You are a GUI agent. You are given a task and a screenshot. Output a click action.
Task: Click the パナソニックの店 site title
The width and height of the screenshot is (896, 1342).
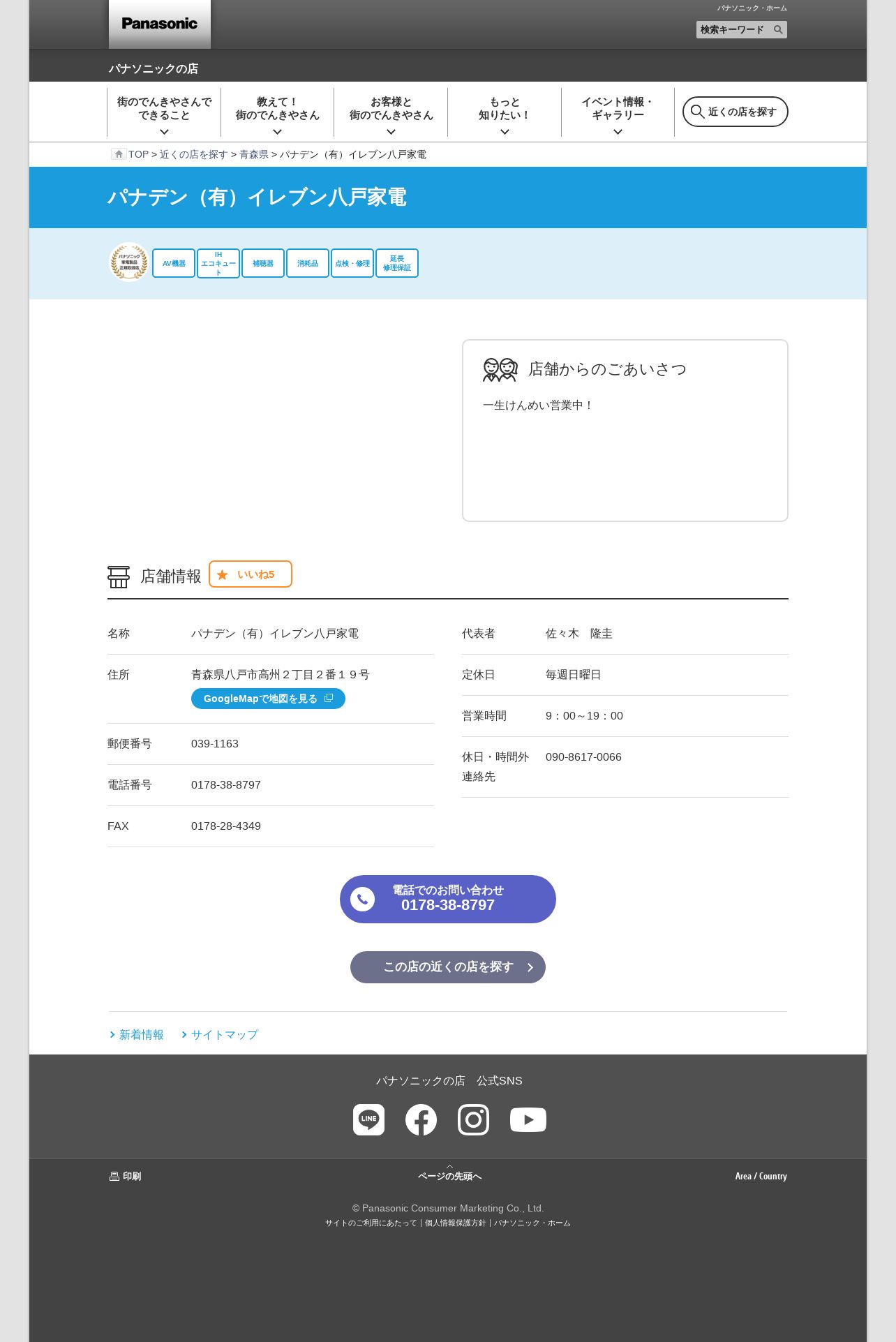pyautogui.click(x=153, y=68)
